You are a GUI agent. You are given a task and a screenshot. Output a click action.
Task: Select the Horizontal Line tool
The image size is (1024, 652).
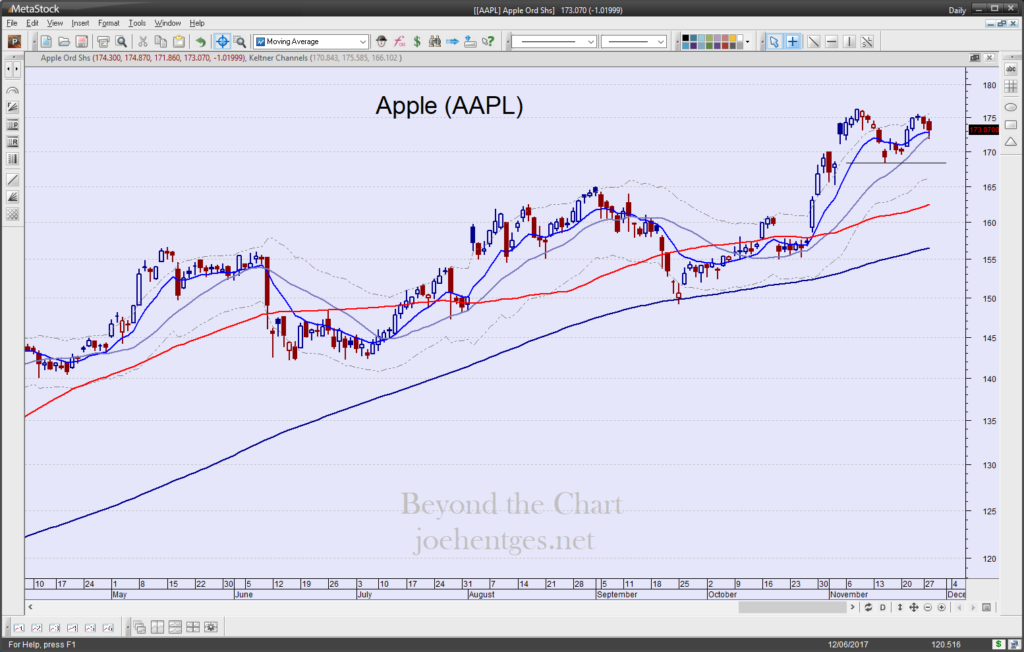point(831,42)
